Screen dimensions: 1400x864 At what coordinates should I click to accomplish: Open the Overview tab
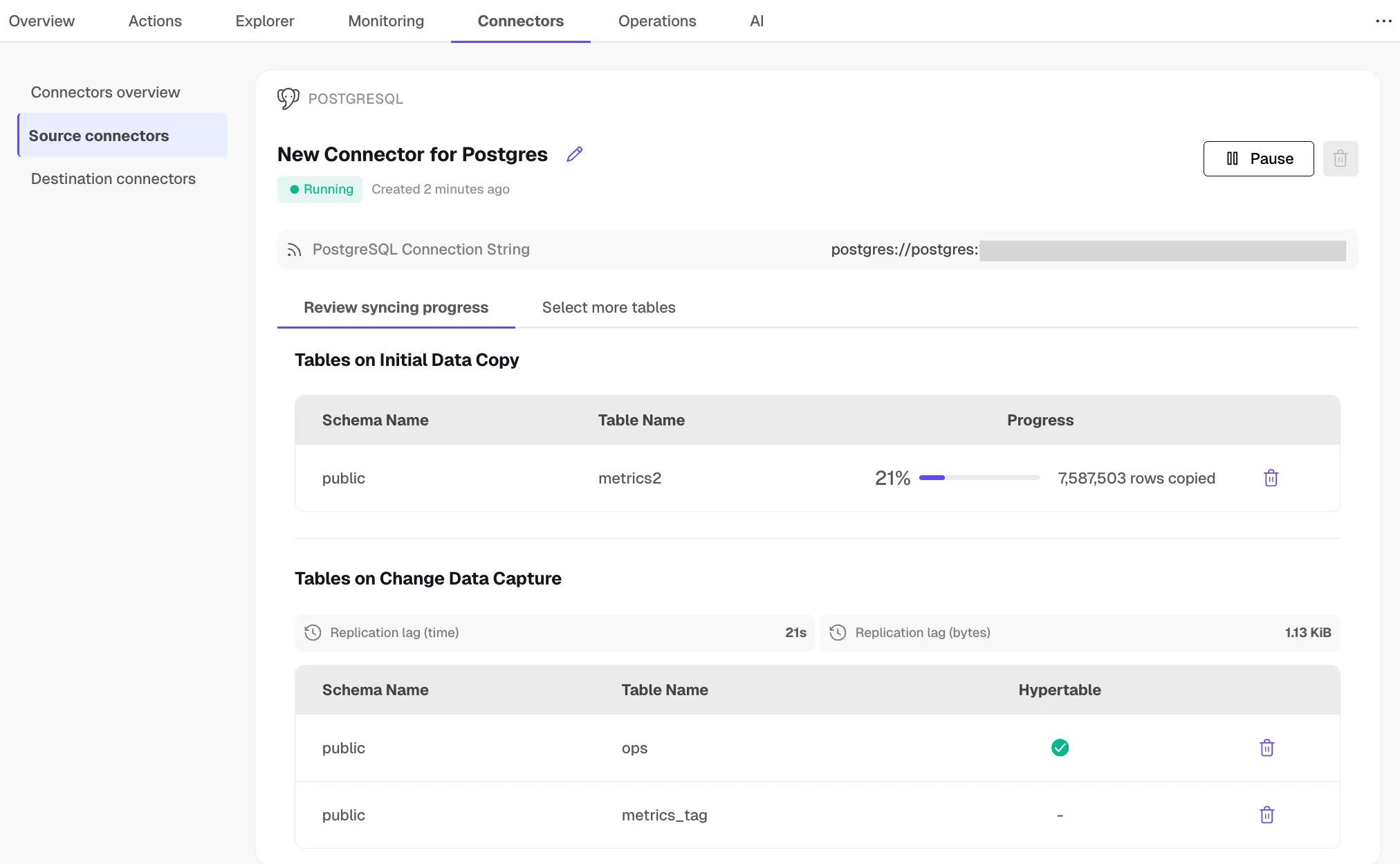tap(42, 21)
